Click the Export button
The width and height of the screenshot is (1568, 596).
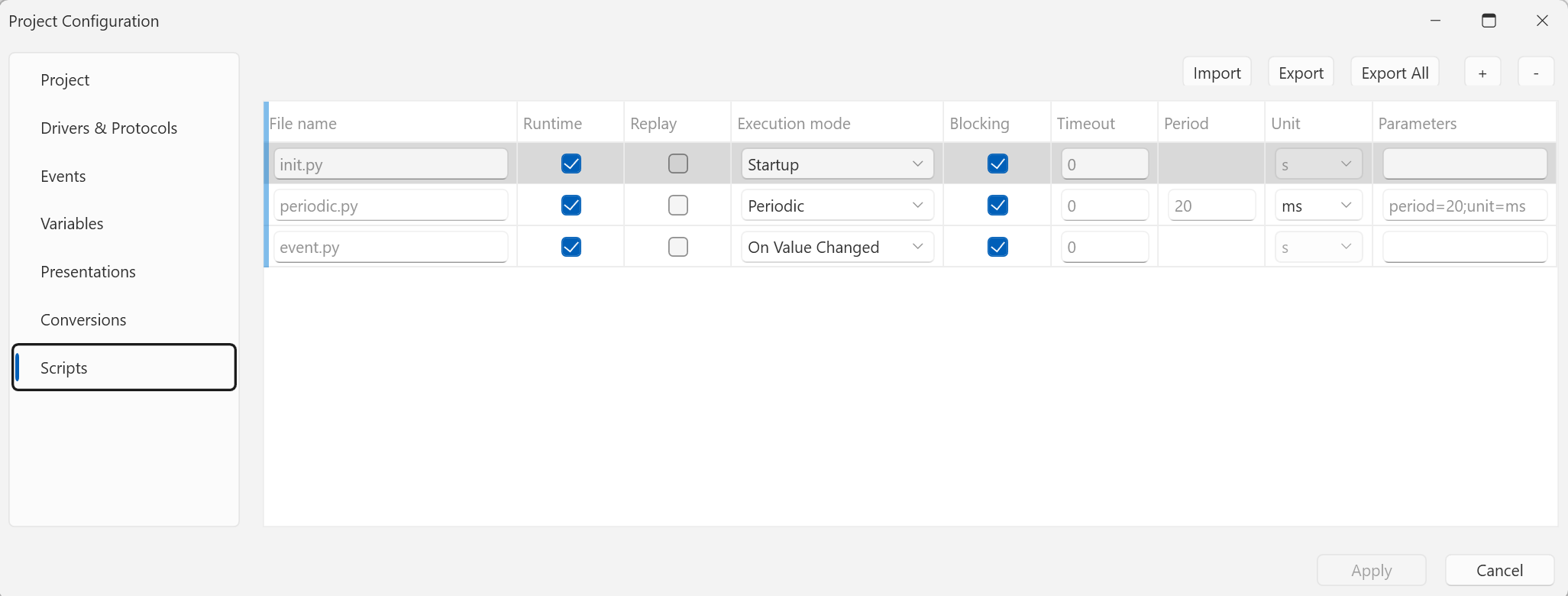1301,73
